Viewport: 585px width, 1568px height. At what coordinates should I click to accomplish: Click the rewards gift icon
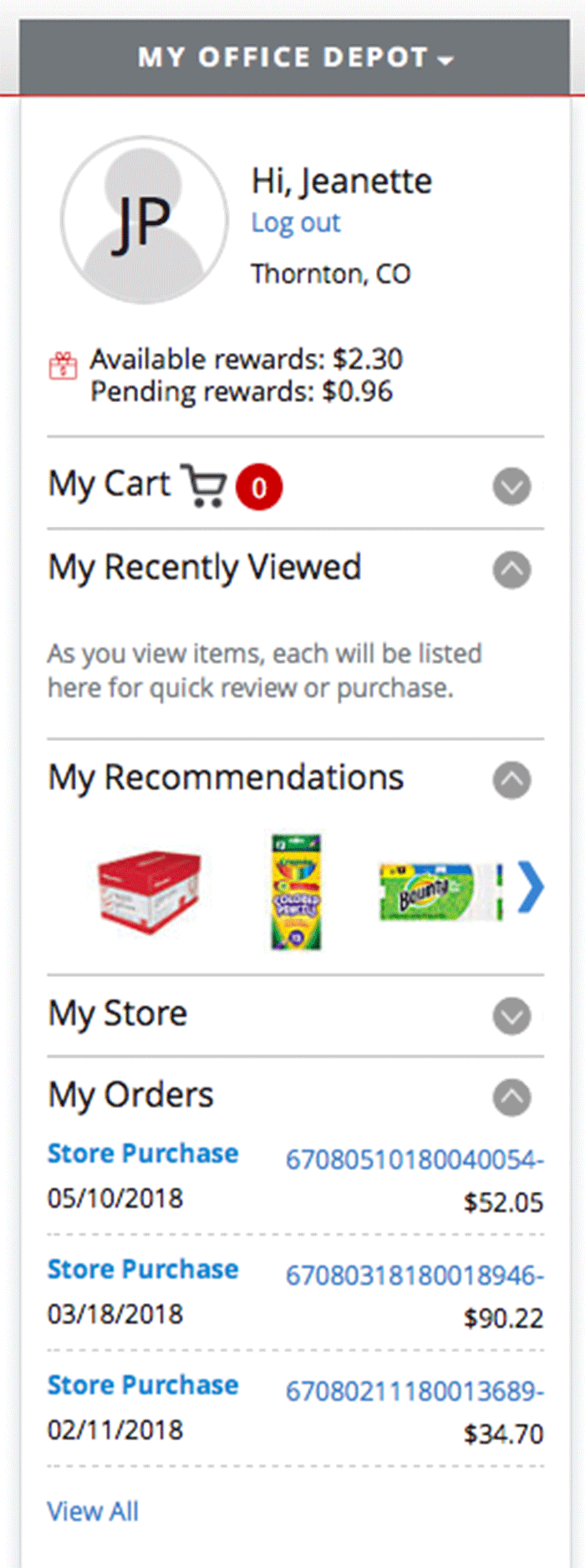click(63, 366)
